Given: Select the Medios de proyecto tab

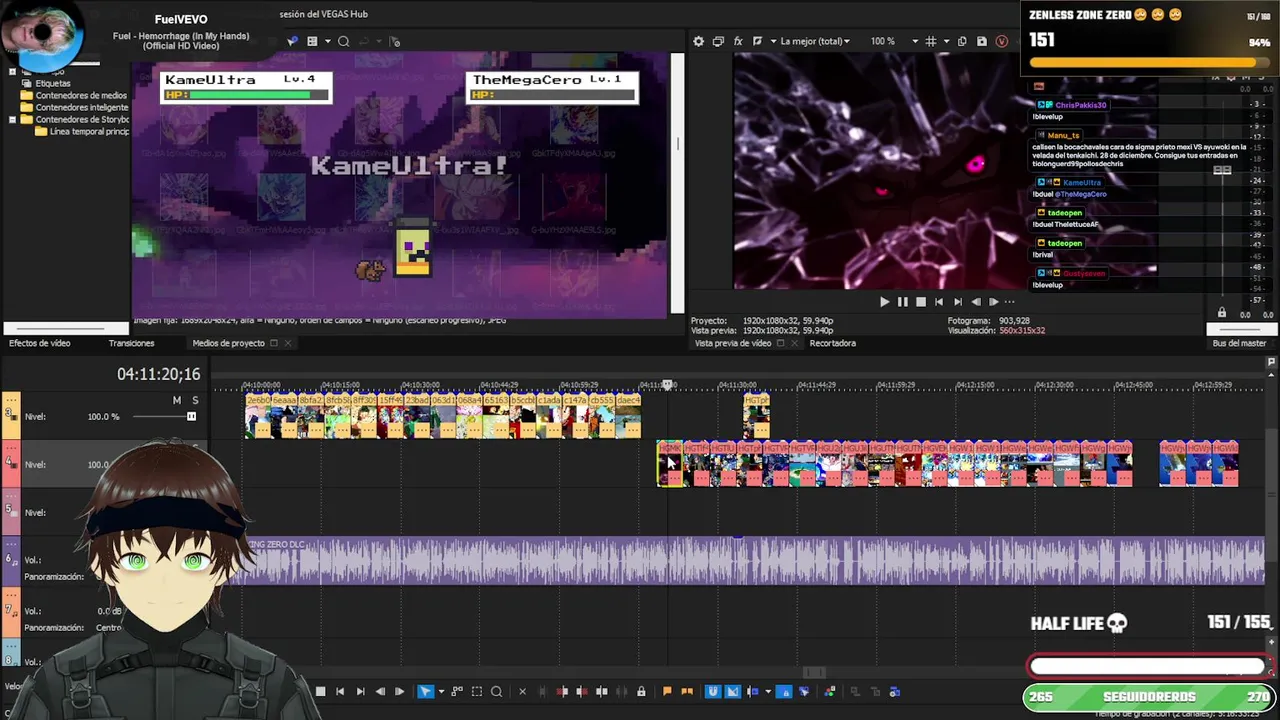Looking at the screenshot, I should pos(229,343).
